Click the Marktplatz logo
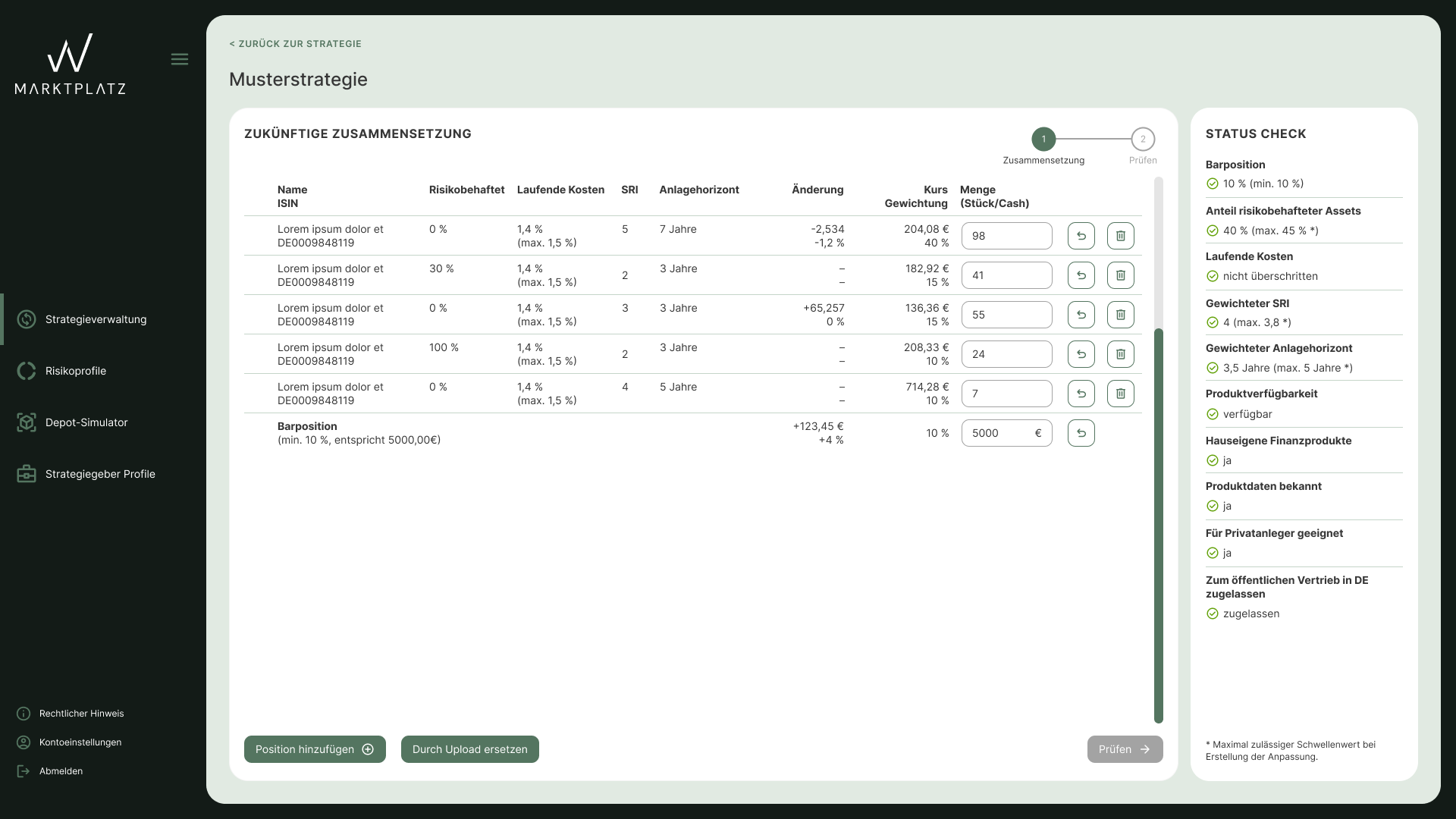Image resolution: width=1456 pixels, height=819 pixels. [71, 64]
